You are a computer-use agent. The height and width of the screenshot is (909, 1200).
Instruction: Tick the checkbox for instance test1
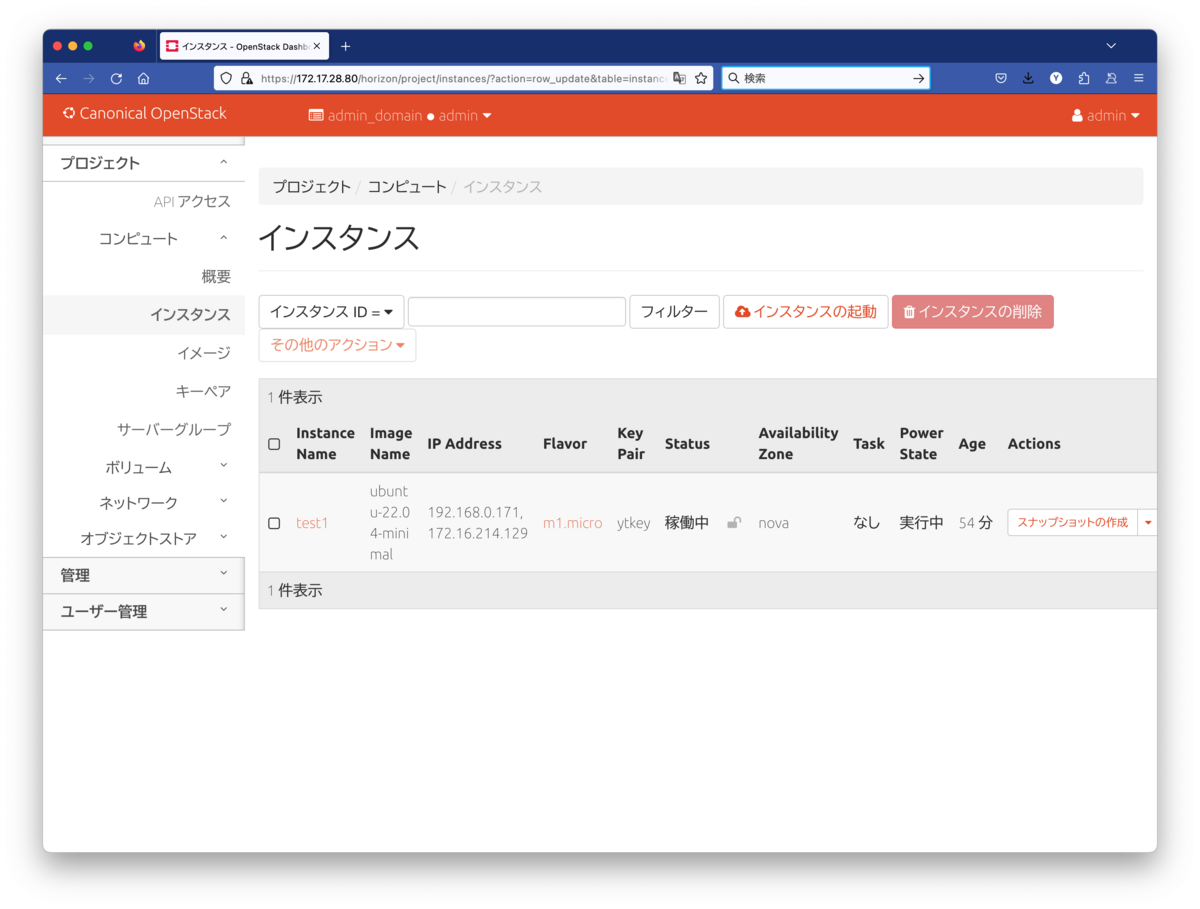(x=274, y=523)
